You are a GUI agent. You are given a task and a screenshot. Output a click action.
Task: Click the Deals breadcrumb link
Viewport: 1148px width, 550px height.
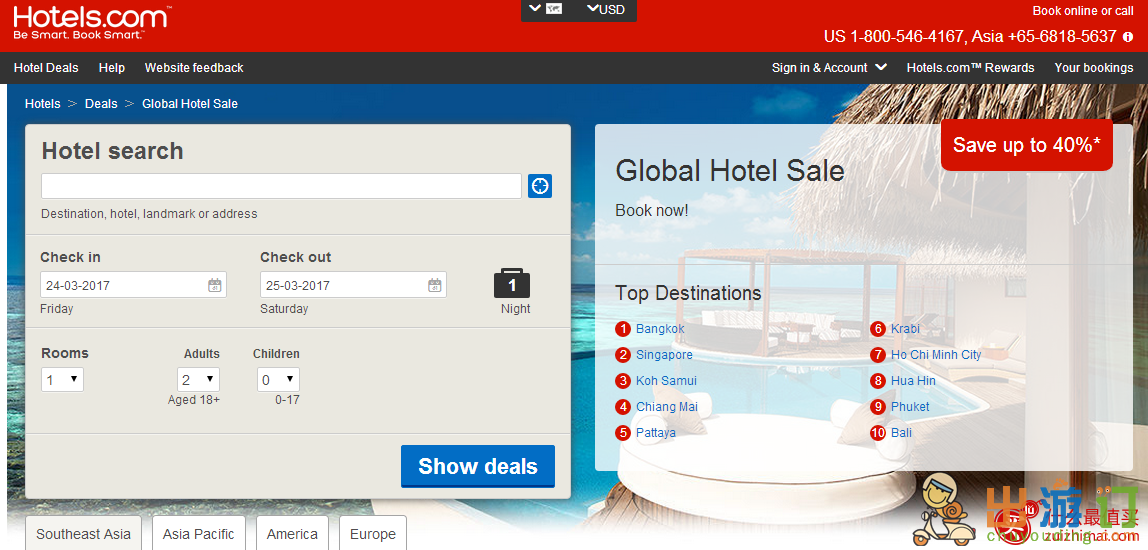tap(101, 104)
